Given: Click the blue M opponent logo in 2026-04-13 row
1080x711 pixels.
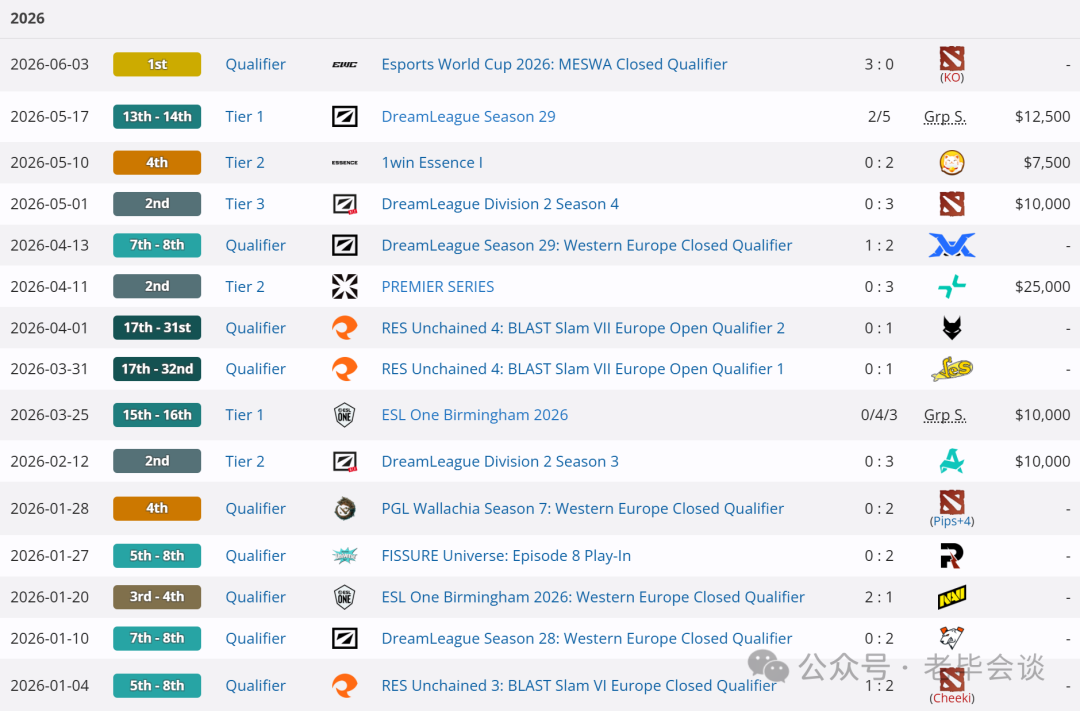Looking at the screenshot, I should point(952,245).
